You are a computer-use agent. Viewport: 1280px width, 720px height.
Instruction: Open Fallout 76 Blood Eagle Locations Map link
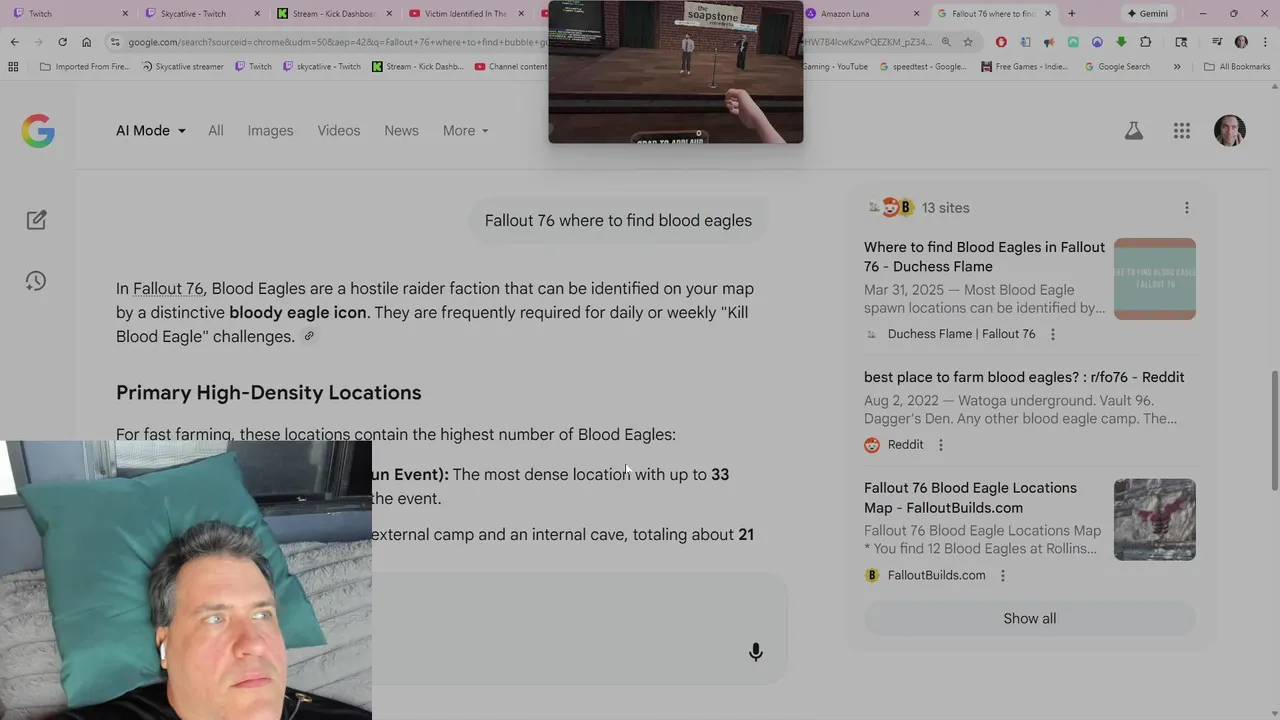coord(970,498)
